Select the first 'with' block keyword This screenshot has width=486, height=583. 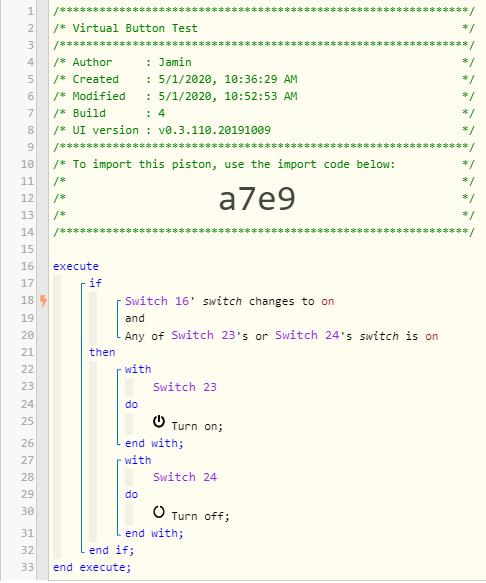pyautogui.click(x=138, y=369)
